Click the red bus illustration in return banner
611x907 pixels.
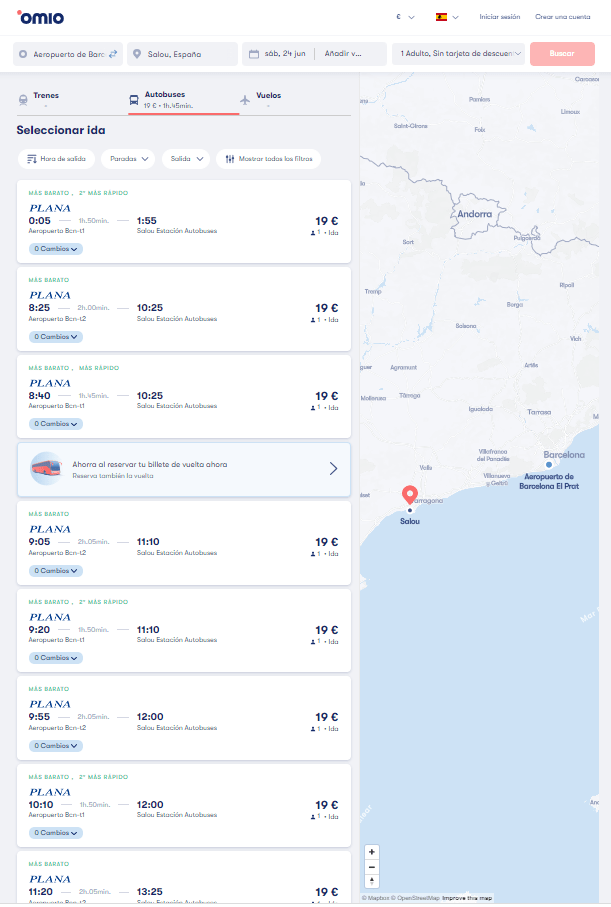click(x=46, y=469)
